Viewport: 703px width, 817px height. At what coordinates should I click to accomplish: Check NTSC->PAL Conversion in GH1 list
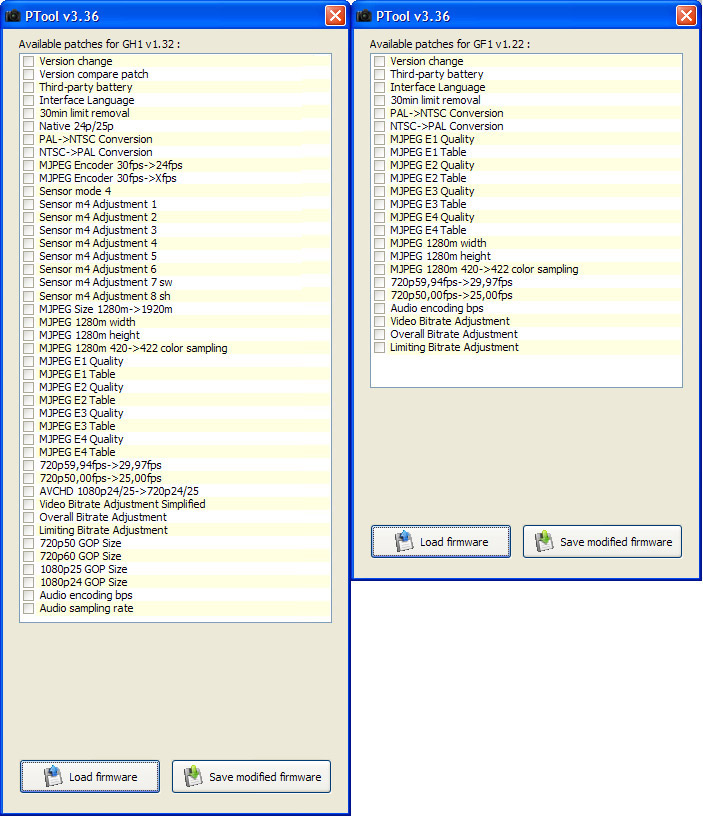[29, 153]
